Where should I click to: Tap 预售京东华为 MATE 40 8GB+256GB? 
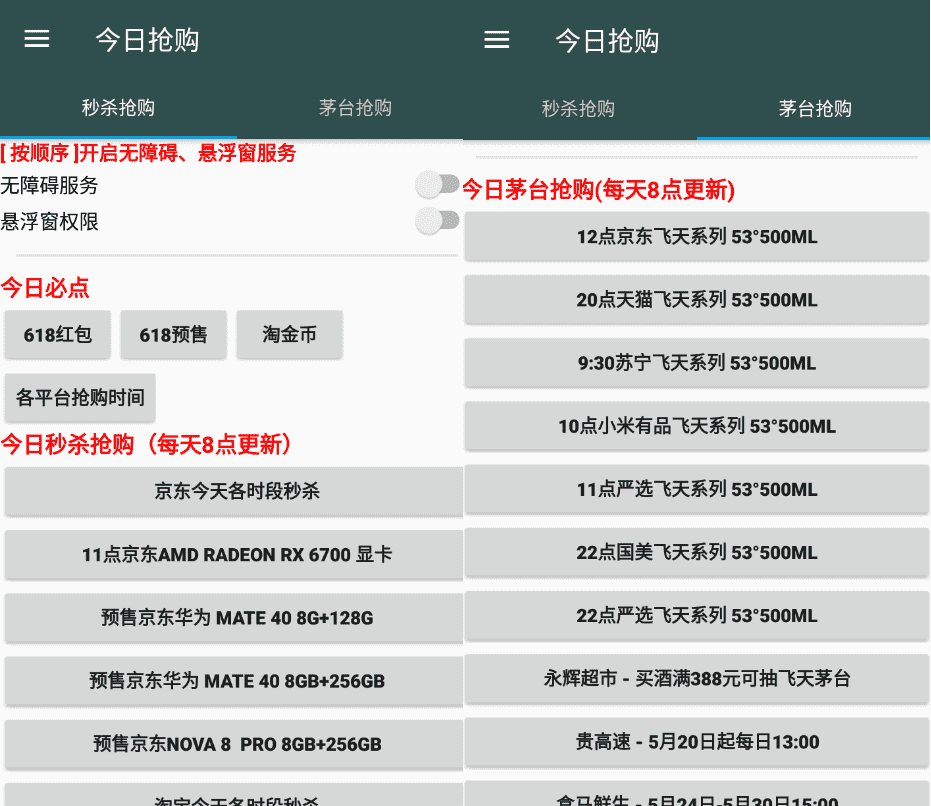[x=233, y=681]
